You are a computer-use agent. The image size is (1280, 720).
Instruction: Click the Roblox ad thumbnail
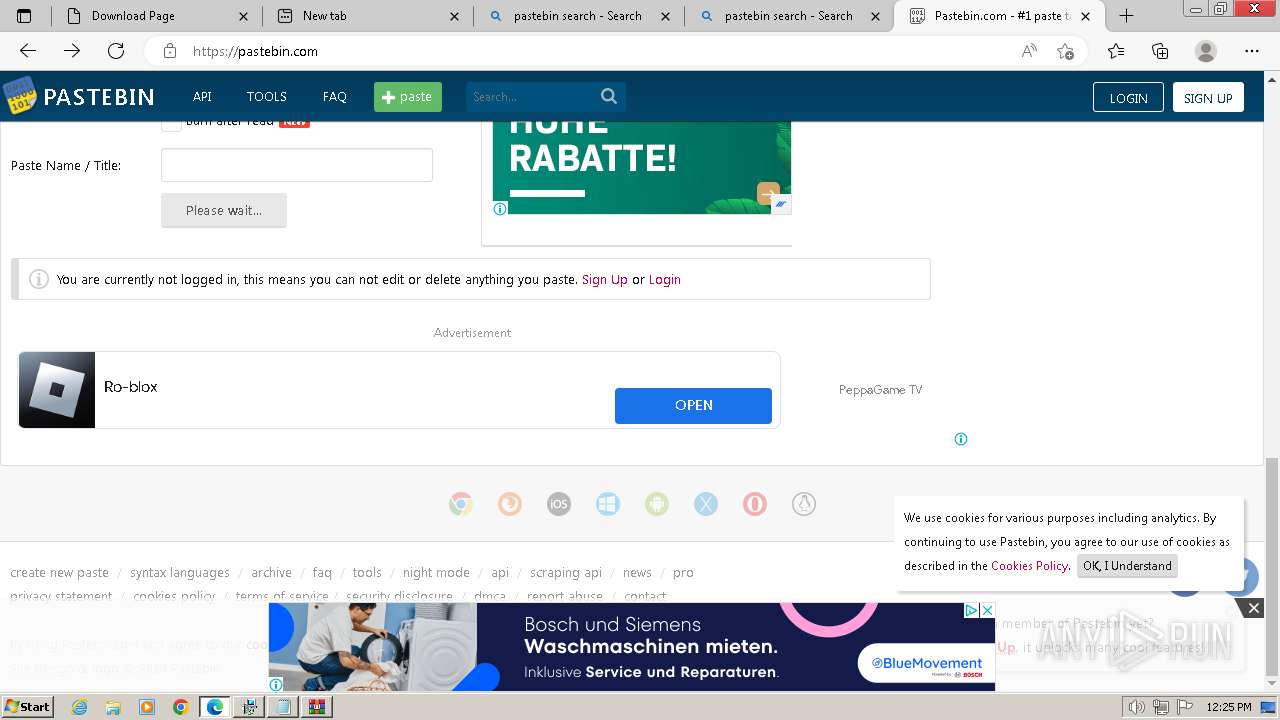57,390
